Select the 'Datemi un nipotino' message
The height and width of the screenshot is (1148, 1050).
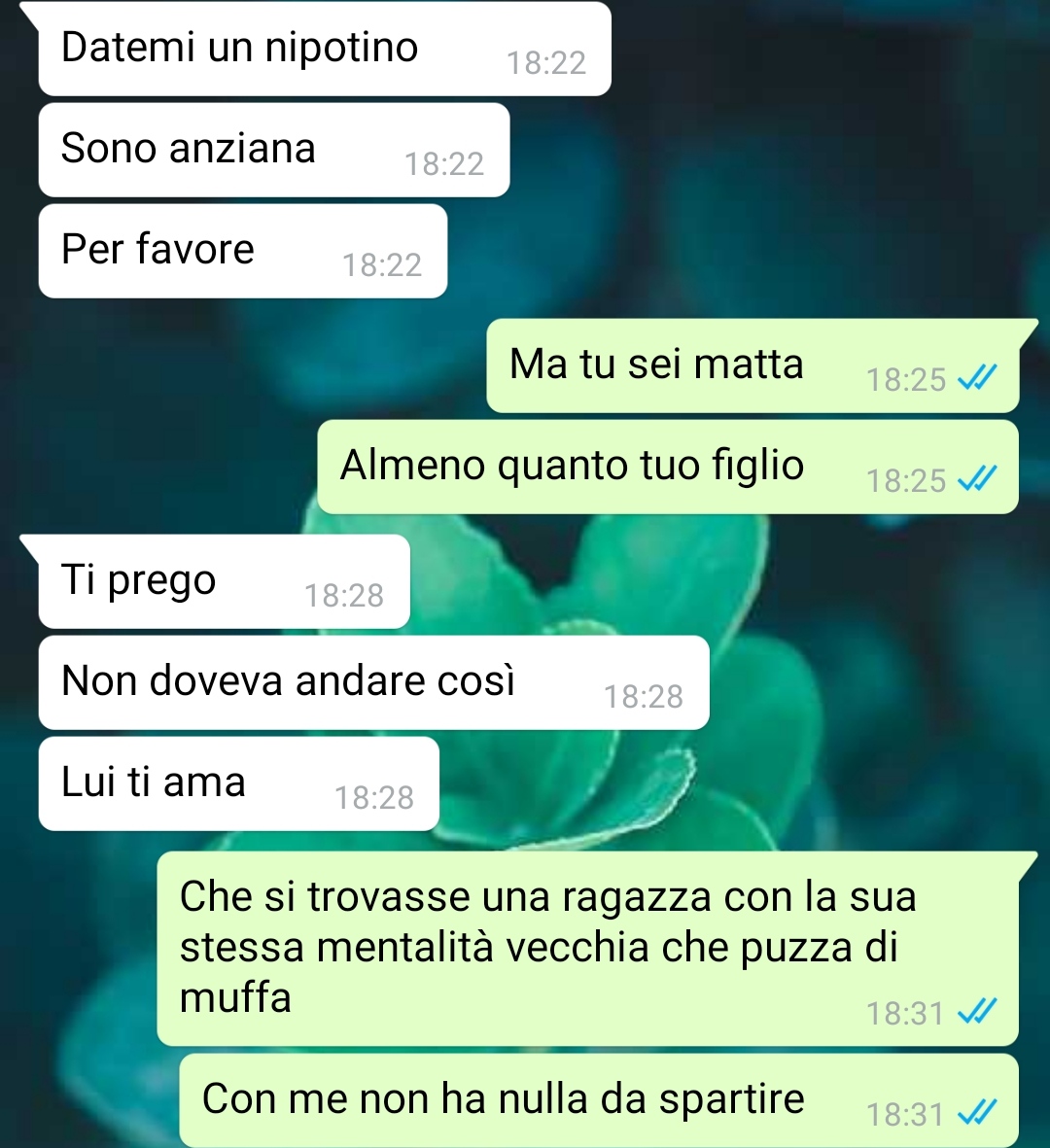click(x=325, y=49)
